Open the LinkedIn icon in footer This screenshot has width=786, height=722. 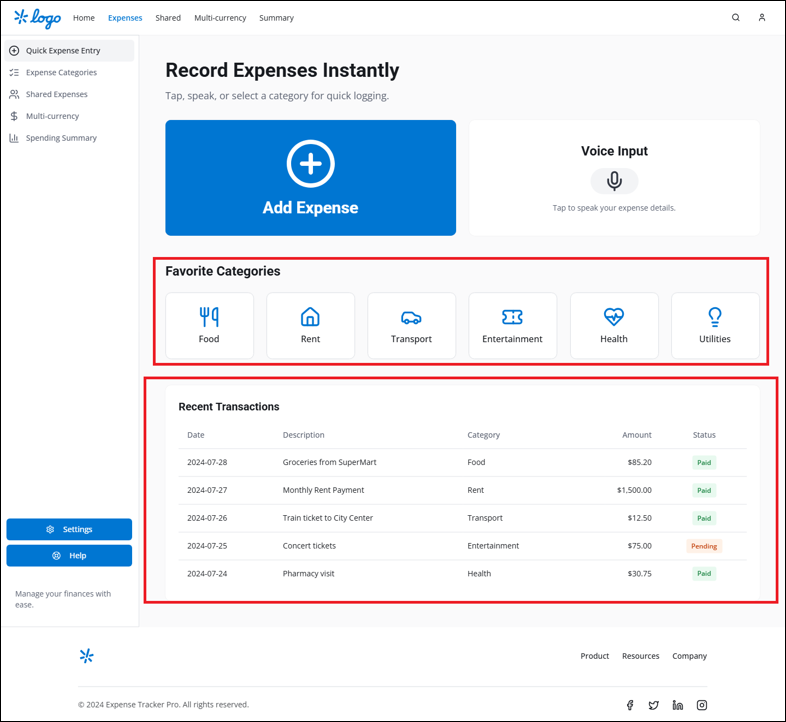click(x=678, y=705)
